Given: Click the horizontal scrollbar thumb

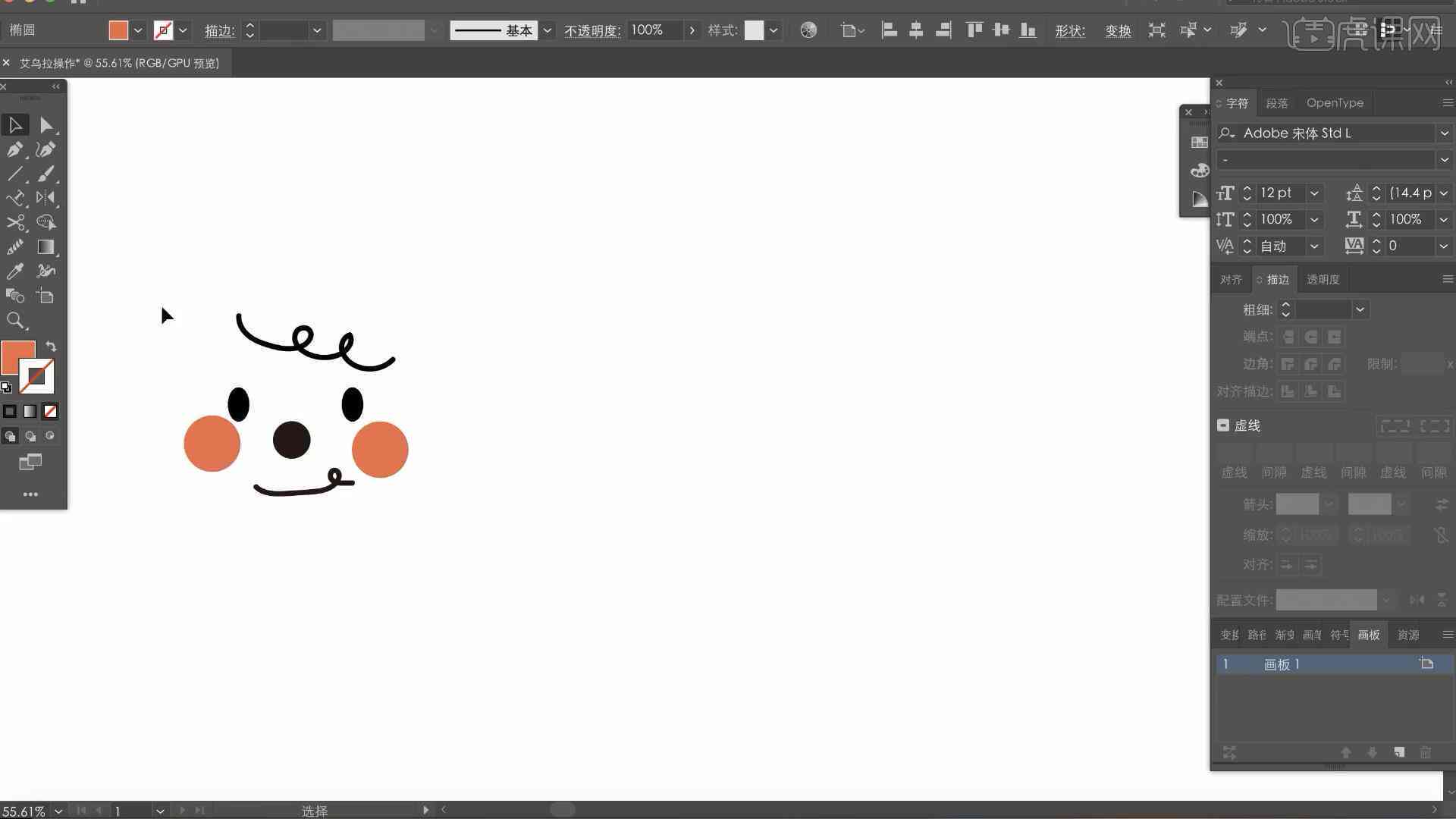Looking at the screenshot, I should (562, 810).
